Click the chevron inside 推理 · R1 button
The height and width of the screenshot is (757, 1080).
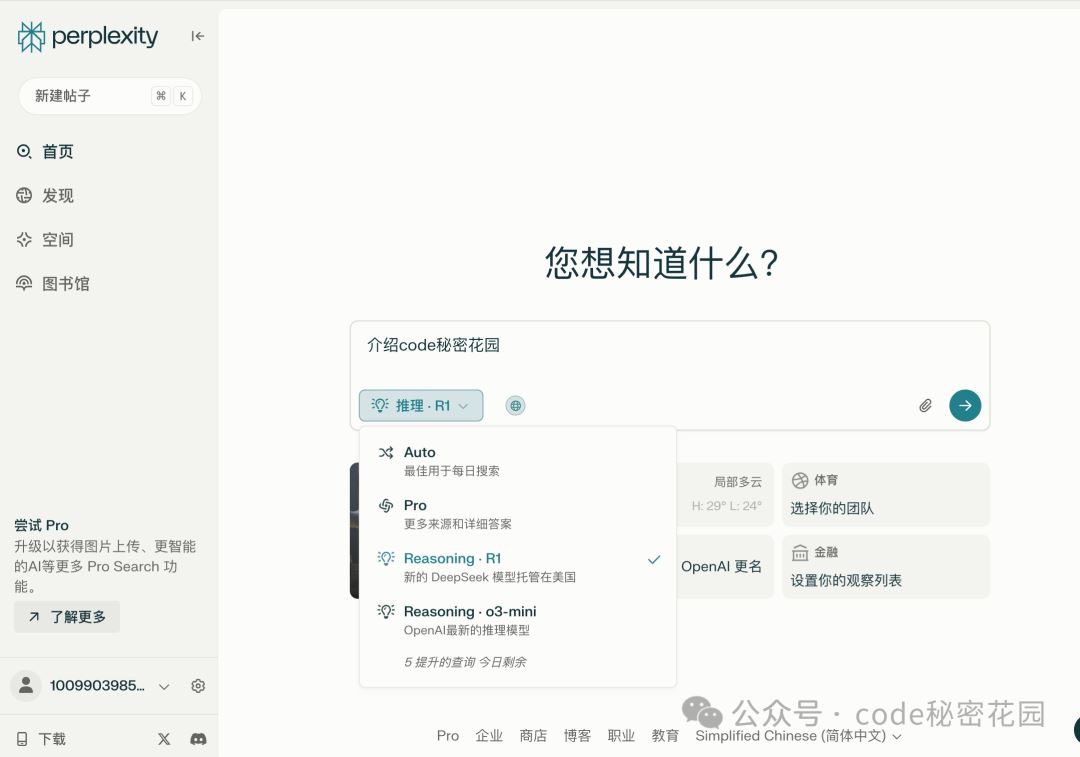(x=464, y=406)
